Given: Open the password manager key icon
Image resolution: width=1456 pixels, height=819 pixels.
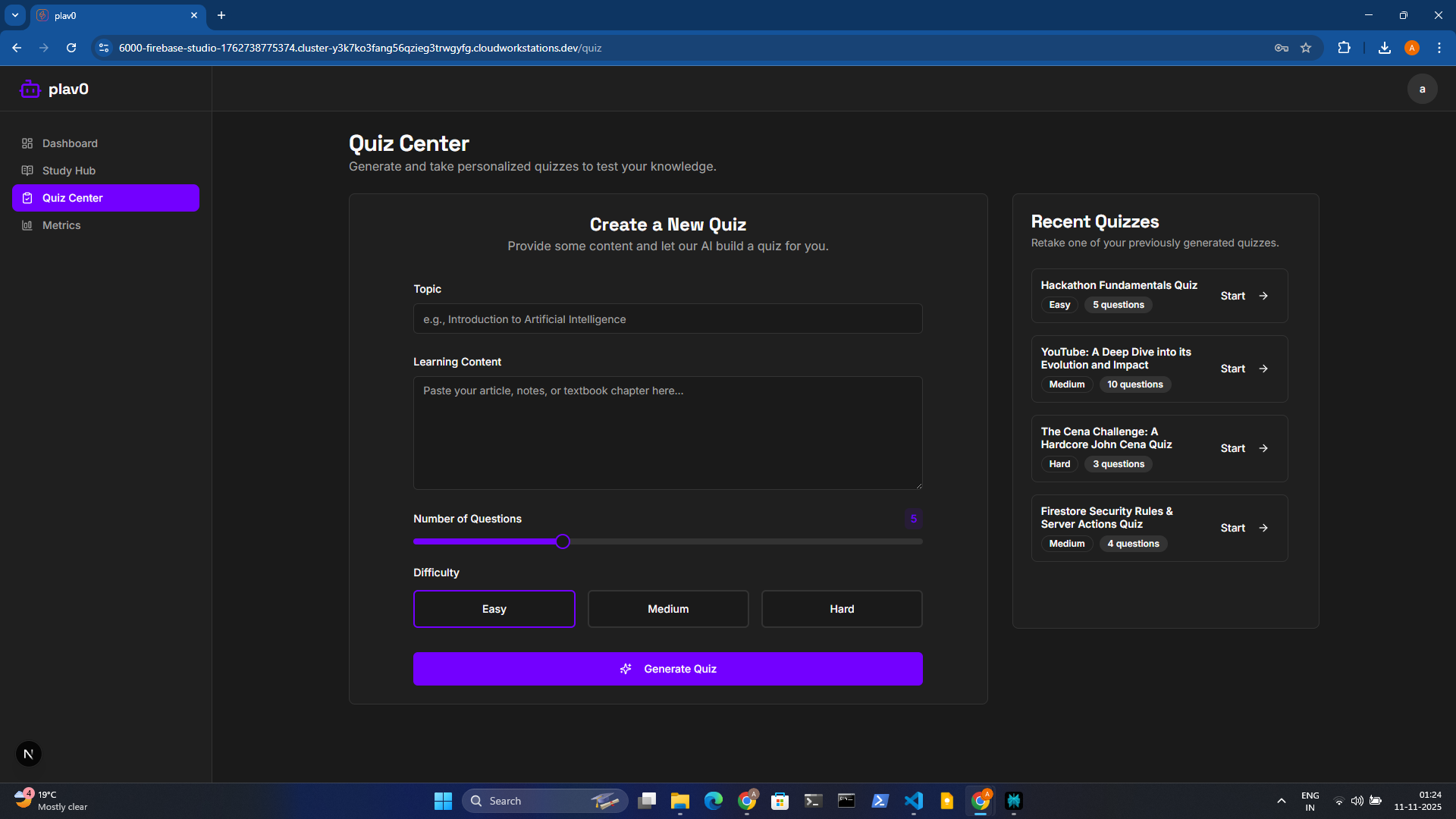Looking at the screenshot, I should pyautogui.click(x=1282, y=48).
